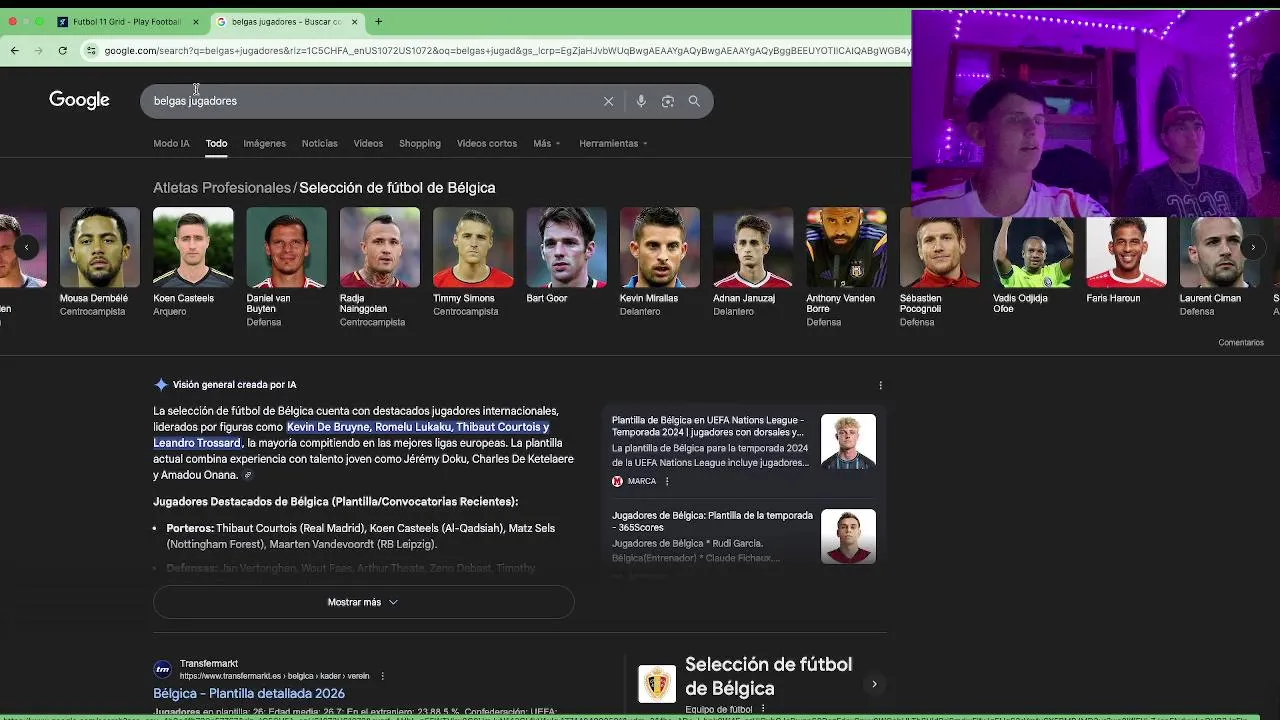Click the Google logo

click(79, 100)
